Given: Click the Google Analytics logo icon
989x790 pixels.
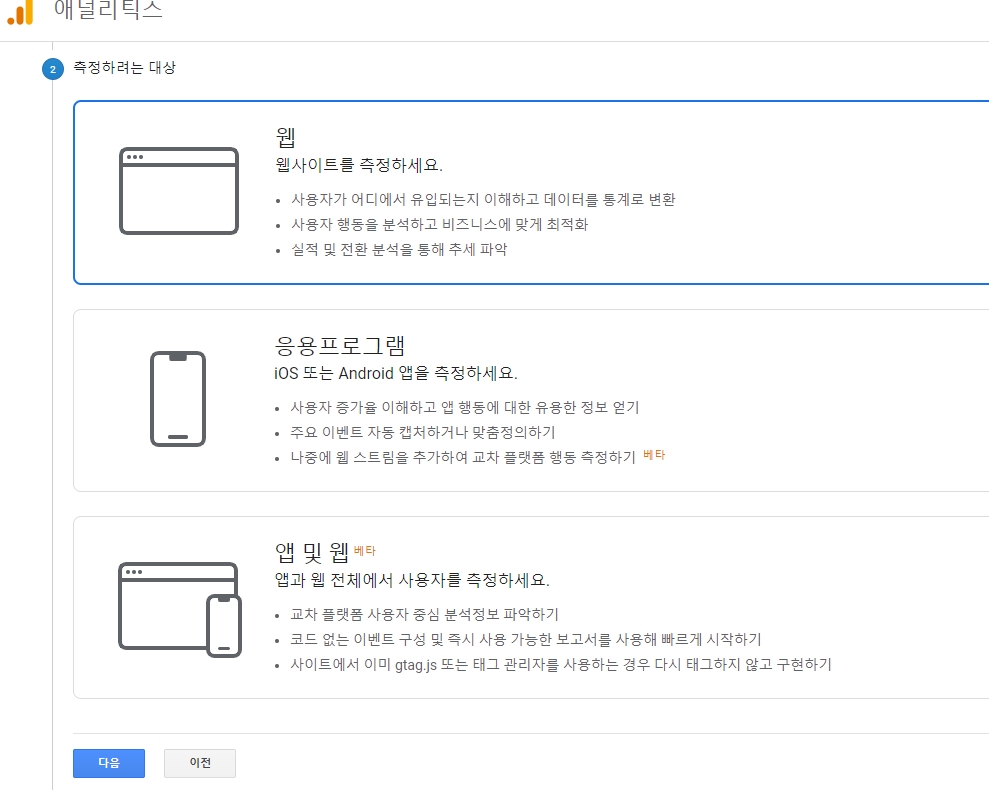Looking at the screenshot, I should tap(20, 13).
